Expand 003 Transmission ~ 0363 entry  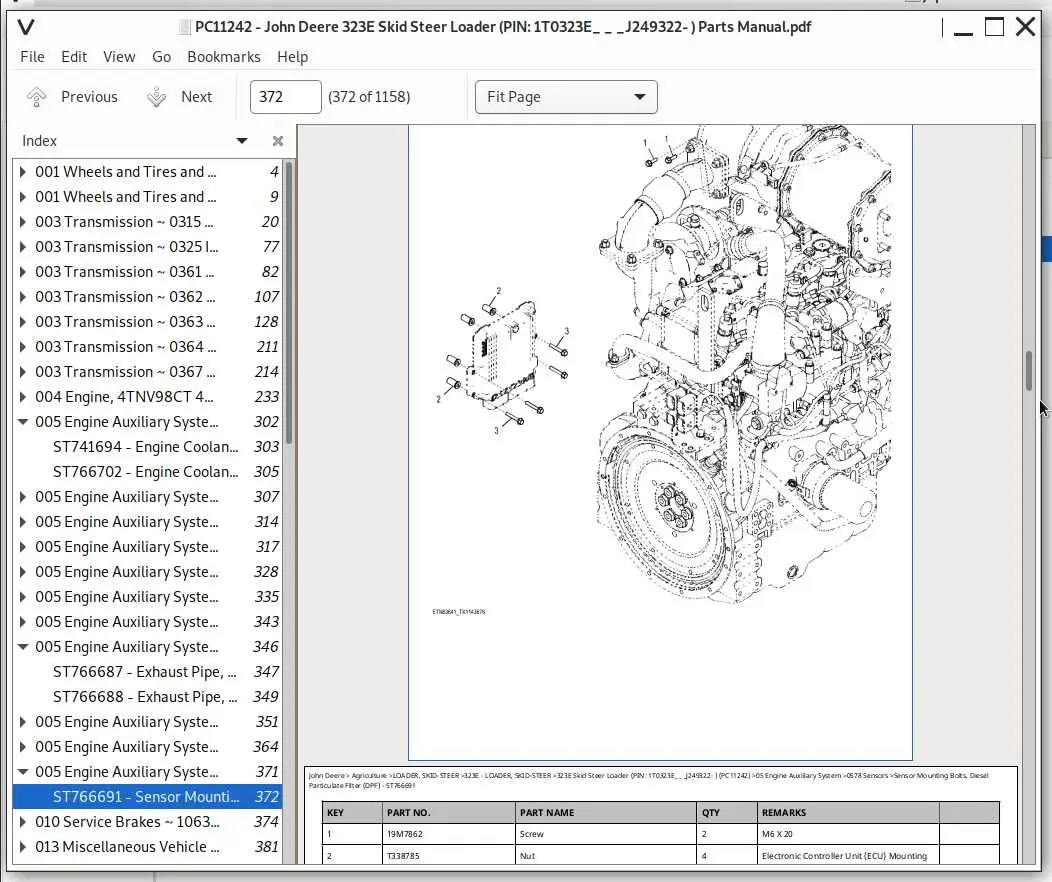pyautogui.click(x=23, y=322)
